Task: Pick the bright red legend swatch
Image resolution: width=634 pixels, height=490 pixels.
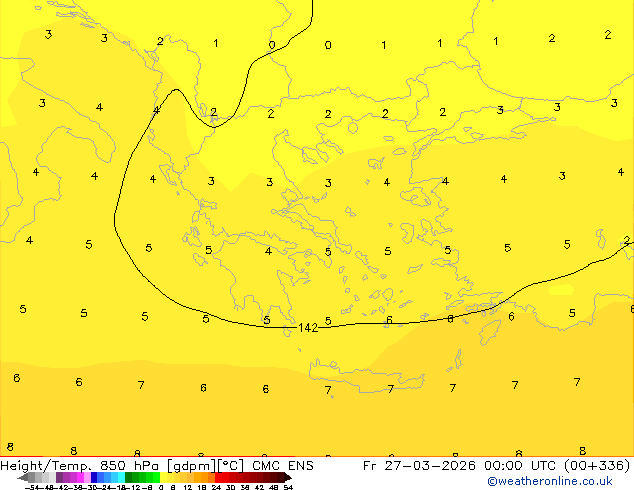Action: pyautogui.click(x=218, y=477)
